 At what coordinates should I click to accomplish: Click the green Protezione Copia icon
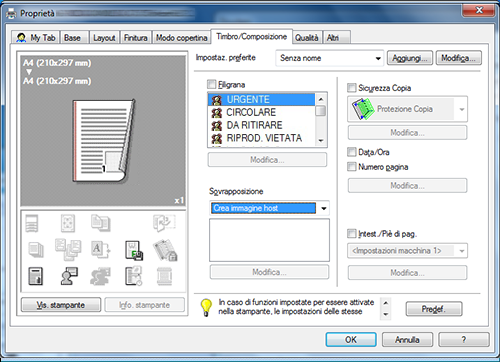pyautogui.click(x=363, y=109)
